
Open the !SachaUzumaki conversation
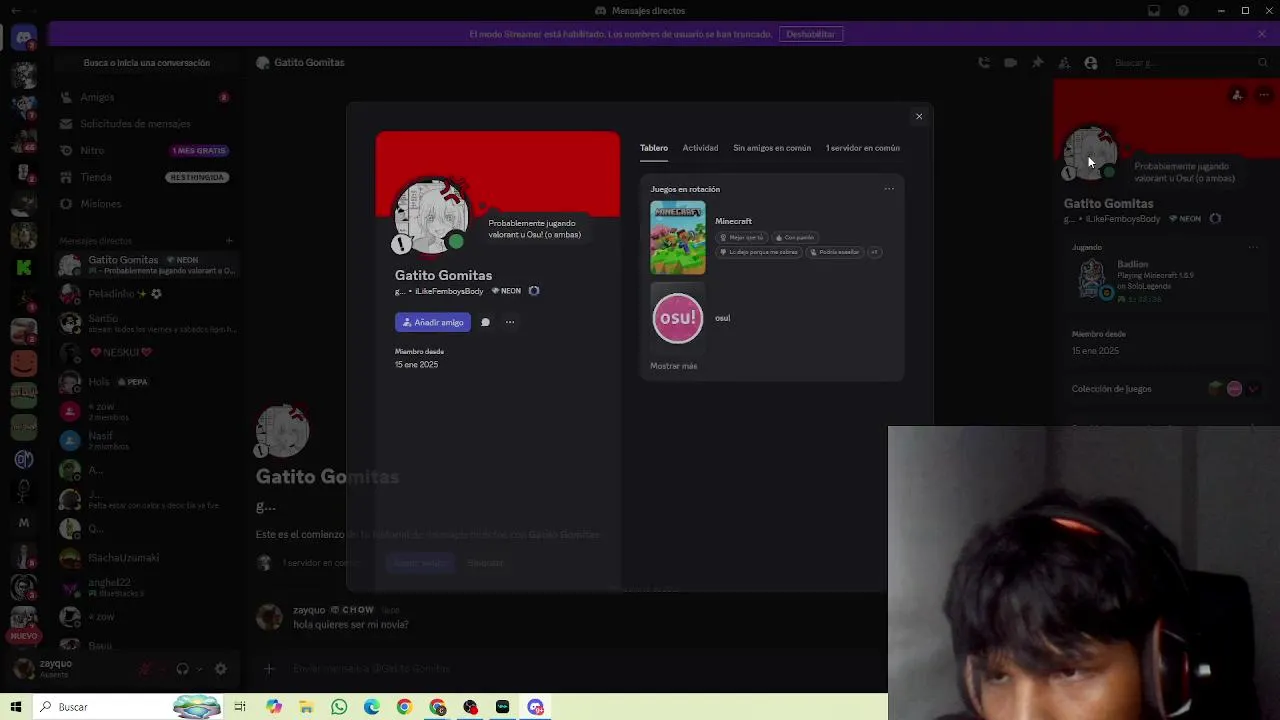pos(145,557)
